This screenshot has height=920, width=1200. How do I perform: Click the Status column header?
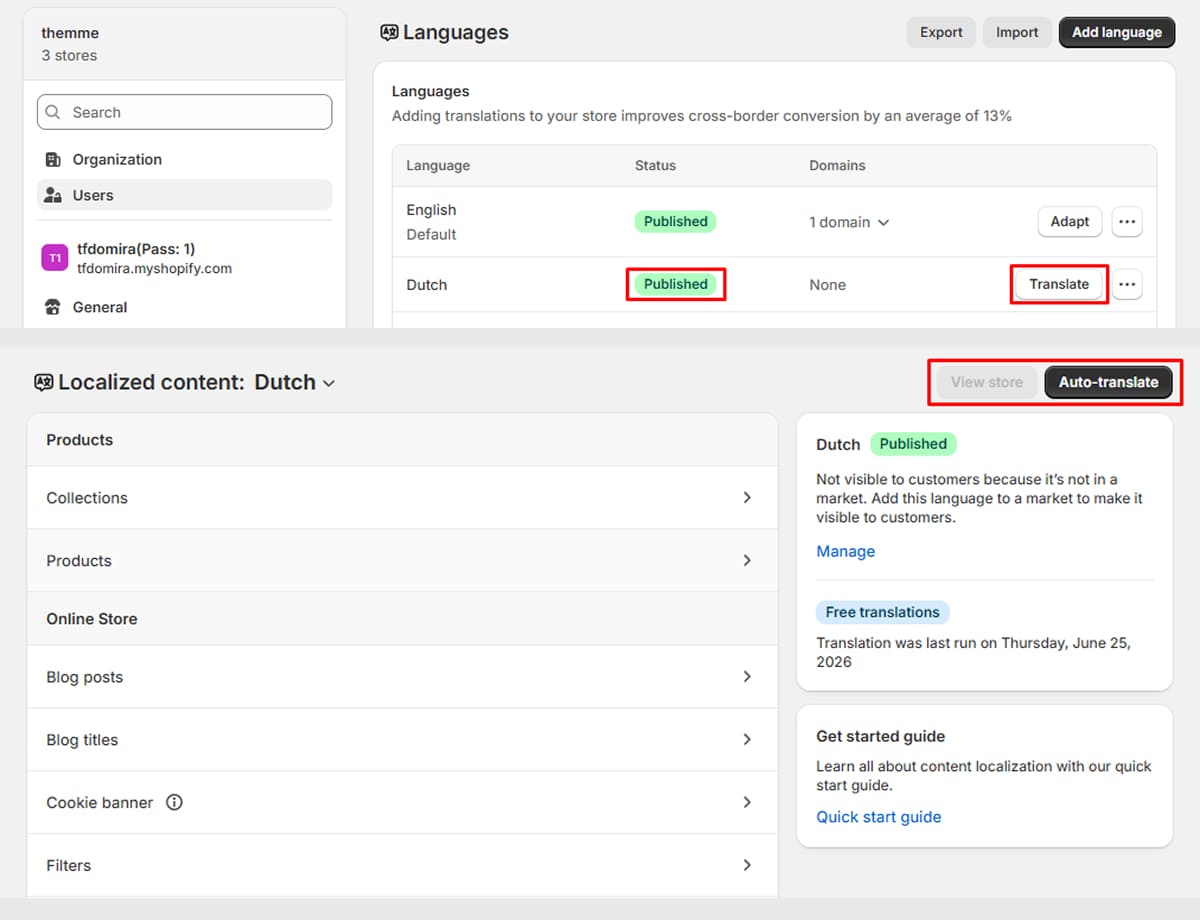655,165
